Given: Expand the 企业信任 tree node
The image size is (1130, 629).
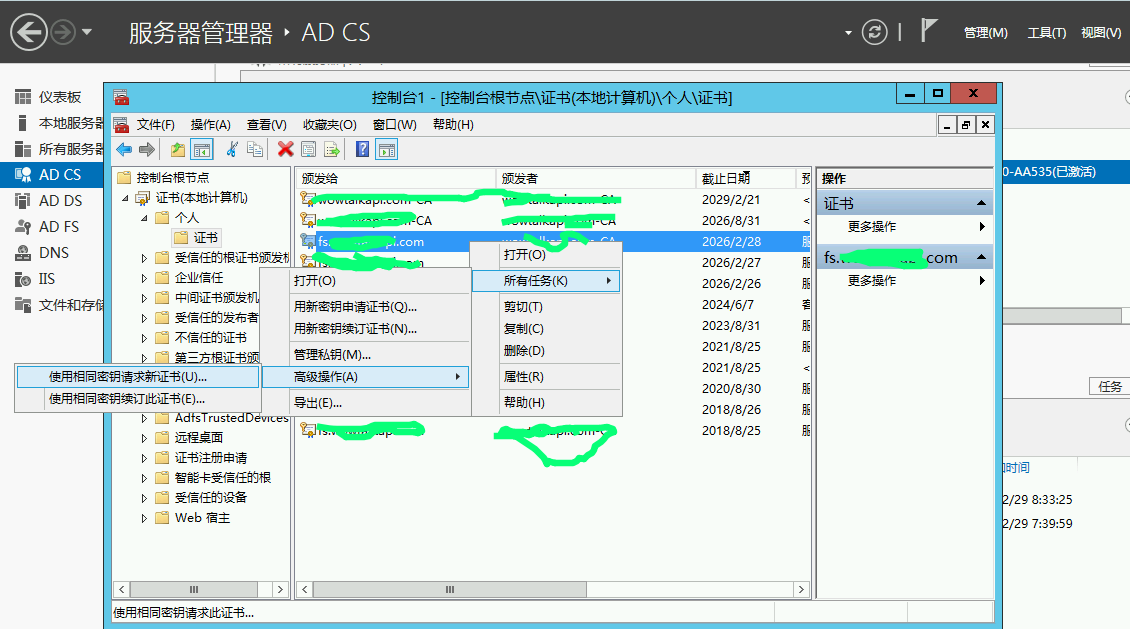Looking at the screenshot, I should point(143,278).
